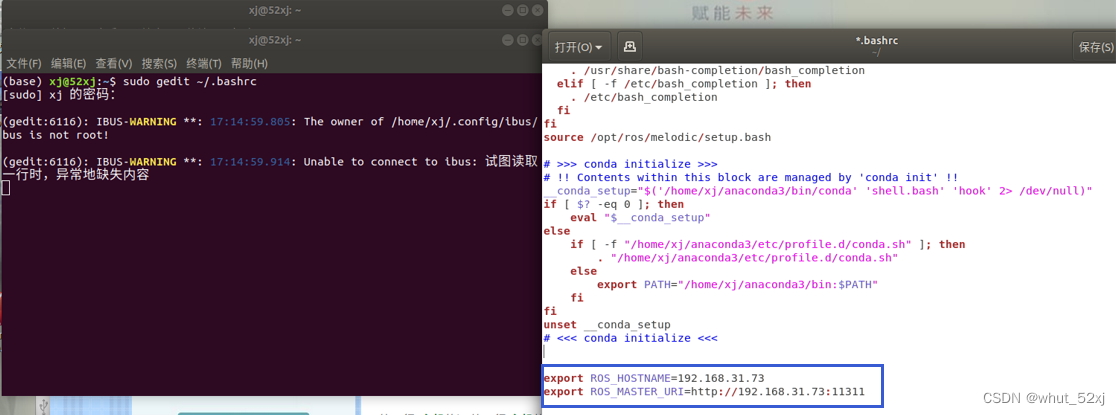
Task: Minimize the front terminal window
Action: coord(508,41)
